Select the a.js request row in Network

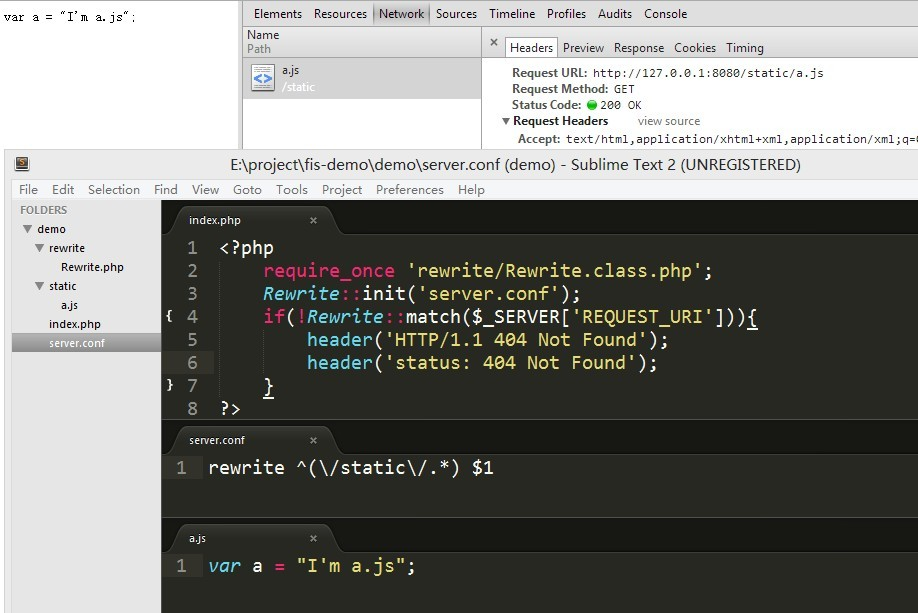pos(362,78)
